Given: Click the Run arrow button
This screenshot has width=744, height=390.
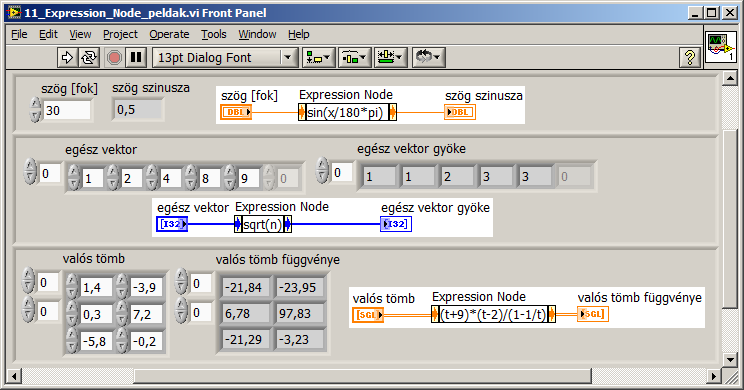Looking at the screenshot, I should tap(67, 57).
